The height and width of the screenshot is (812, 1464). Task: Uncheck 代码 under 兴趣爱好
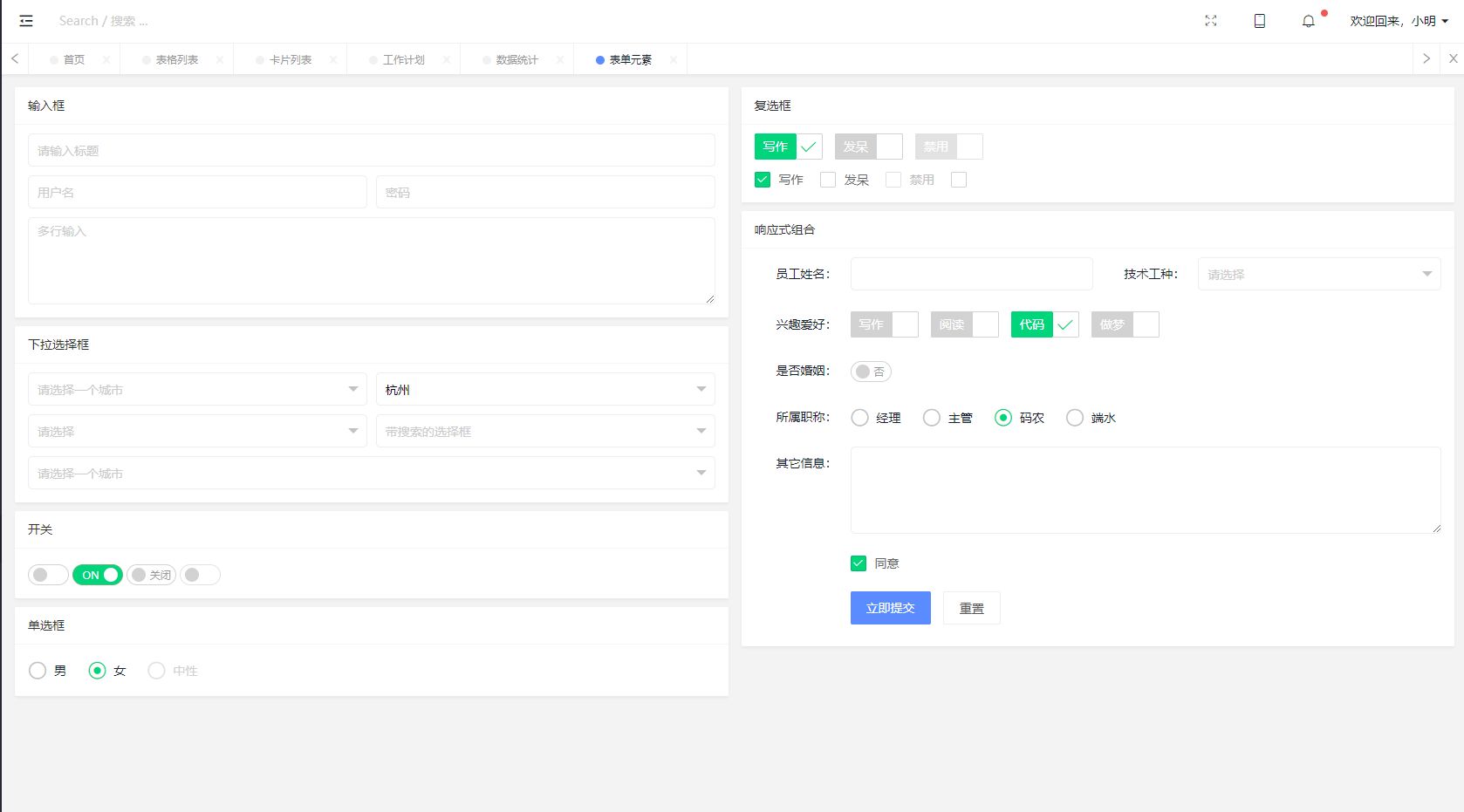[1044, 324]
